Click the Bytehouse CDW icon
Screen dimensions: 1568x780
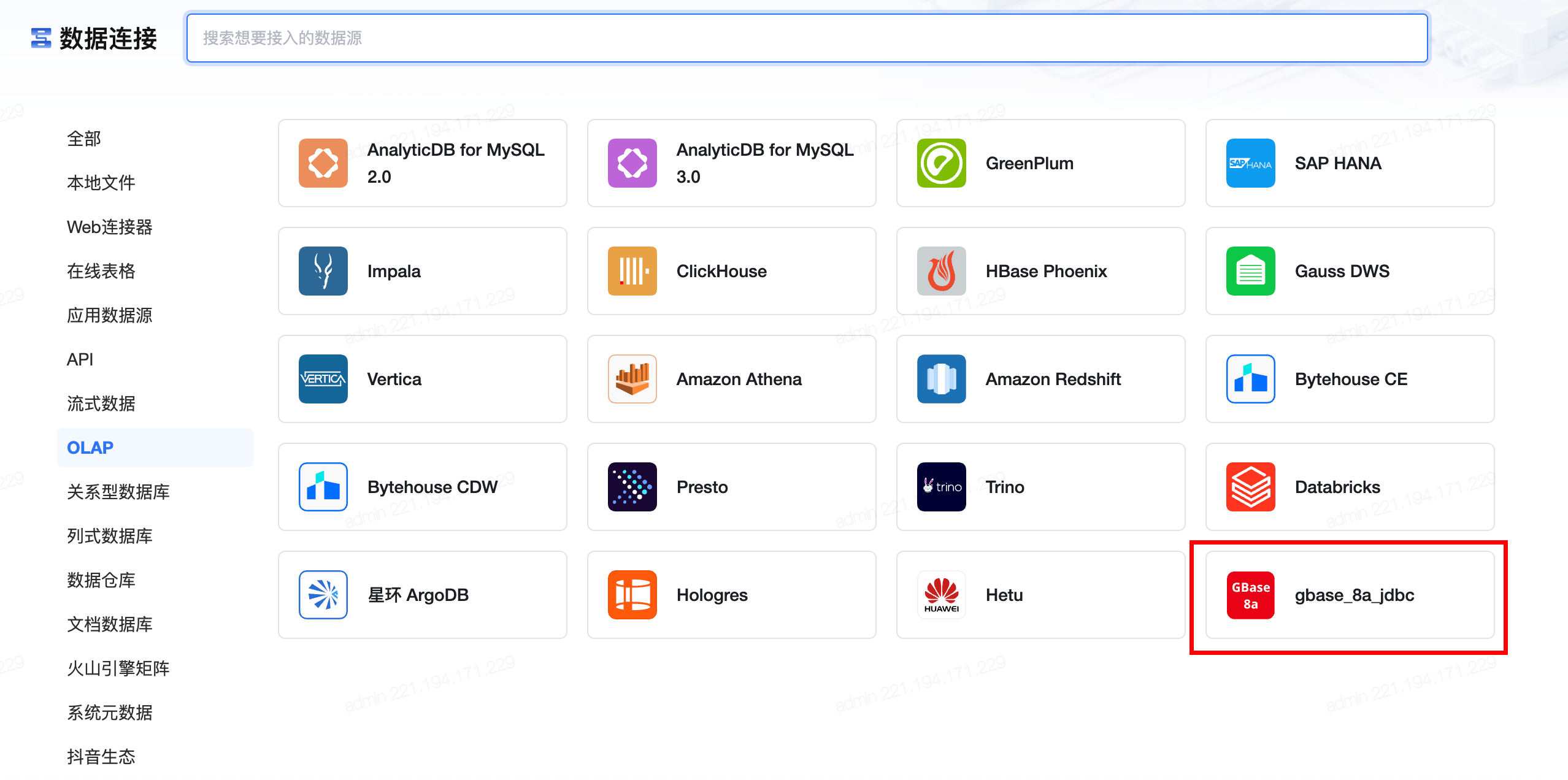pos(323,487)
